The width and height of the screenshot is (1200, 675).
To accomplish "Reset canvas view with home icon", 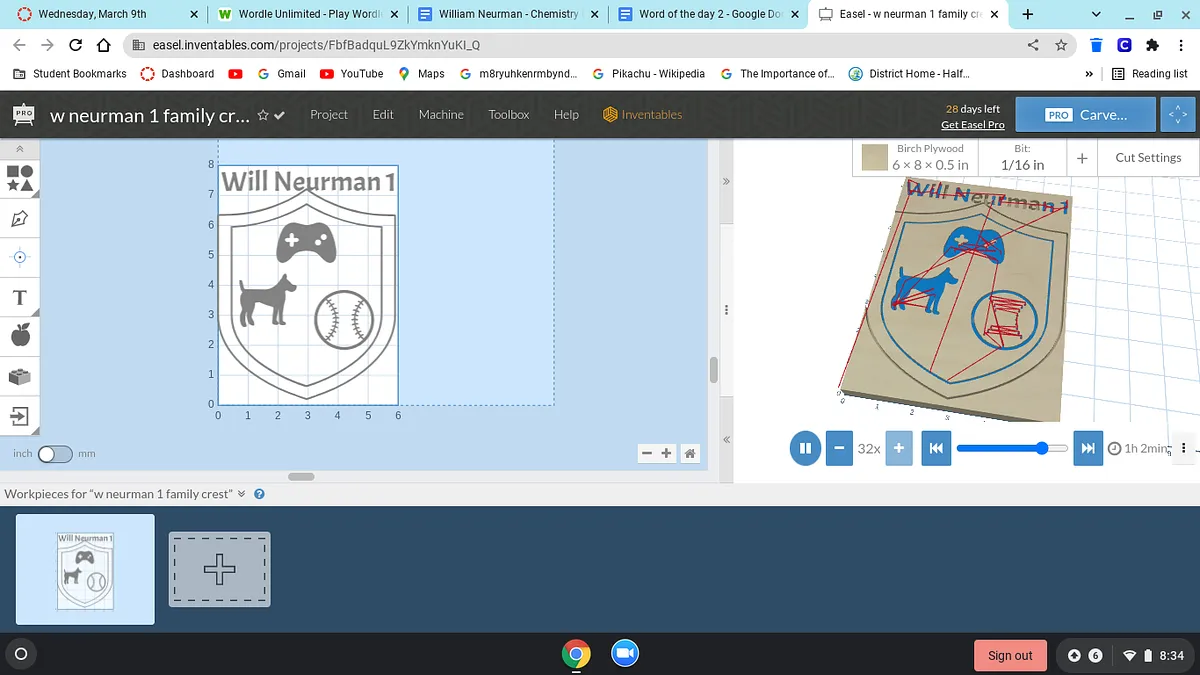I will pyautogui.click(x=690, y=454).
